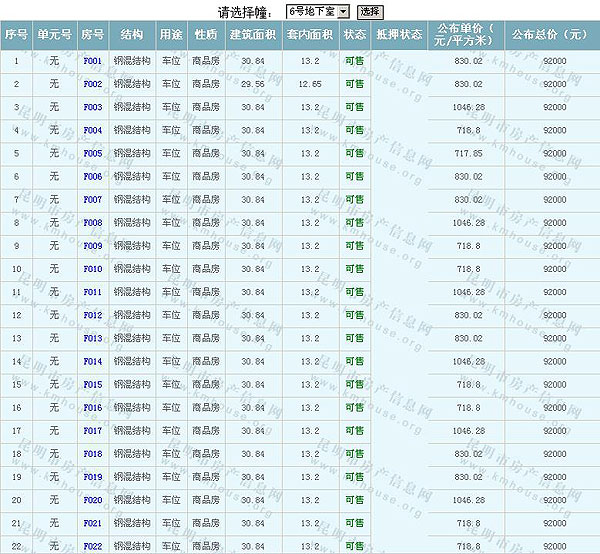Open room link F022

pos(92,546)
